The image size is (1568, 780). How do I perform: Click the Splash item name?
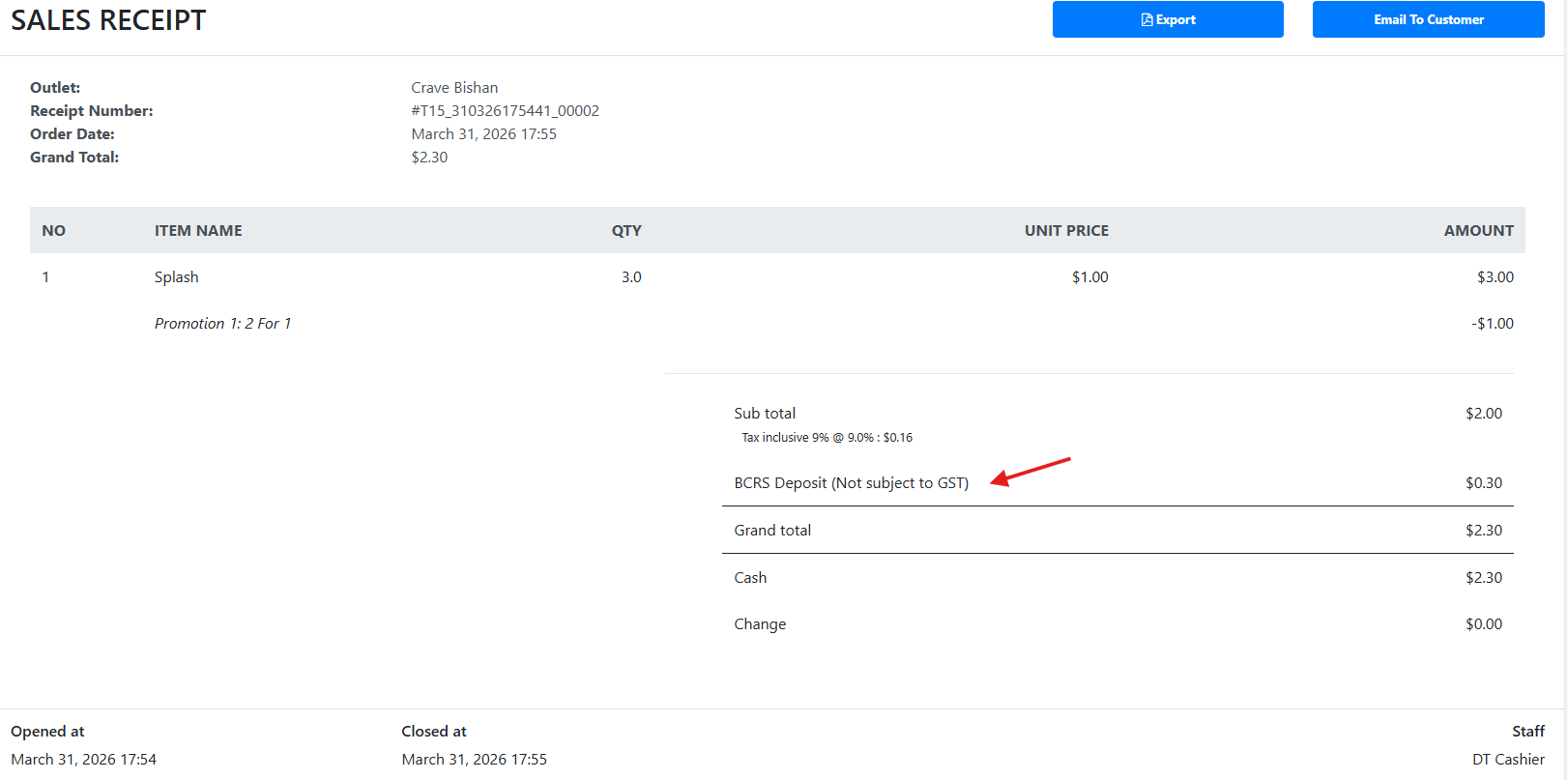pos(176,277)
